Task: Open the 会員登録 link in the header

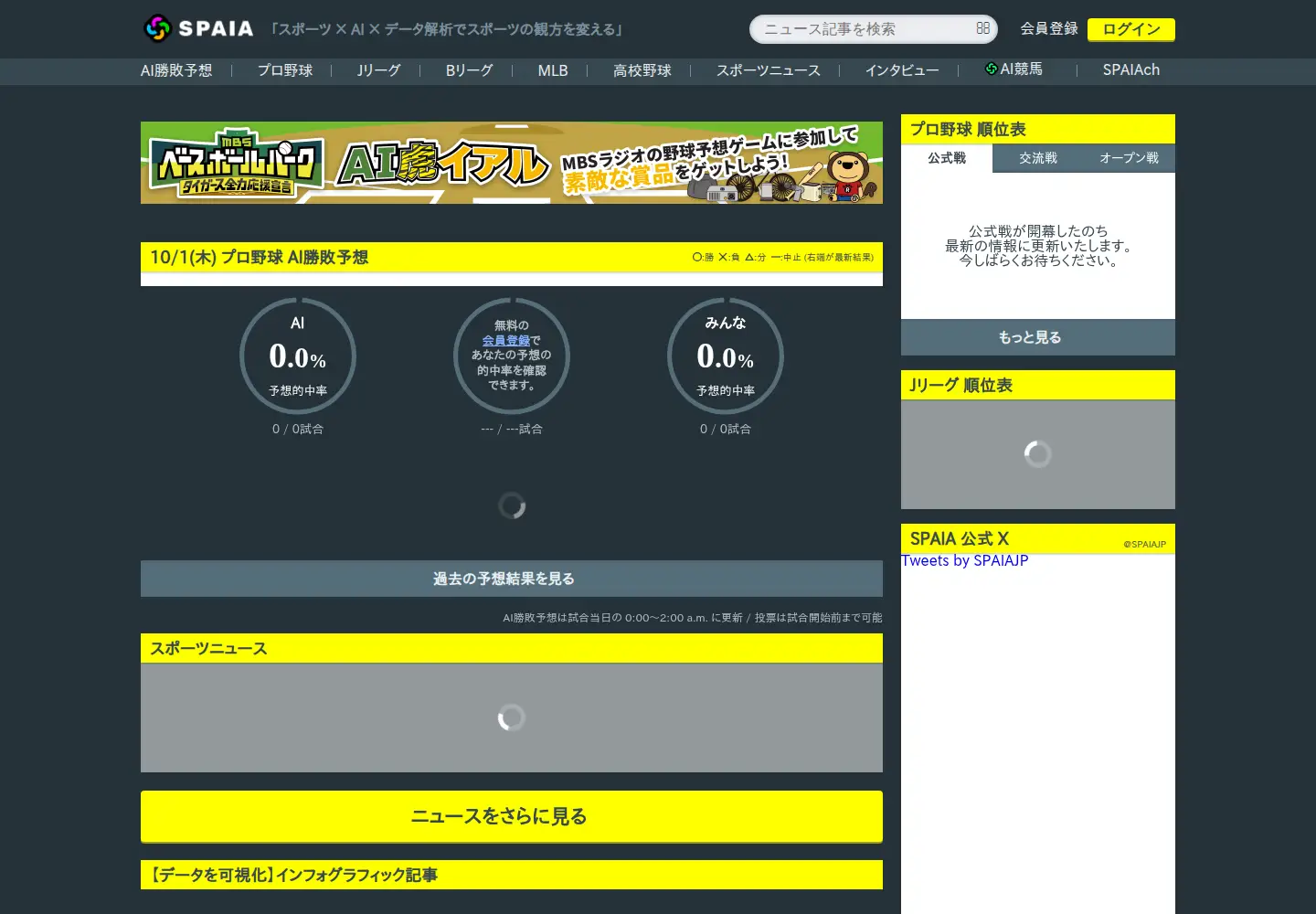Action: point(1049,29)
